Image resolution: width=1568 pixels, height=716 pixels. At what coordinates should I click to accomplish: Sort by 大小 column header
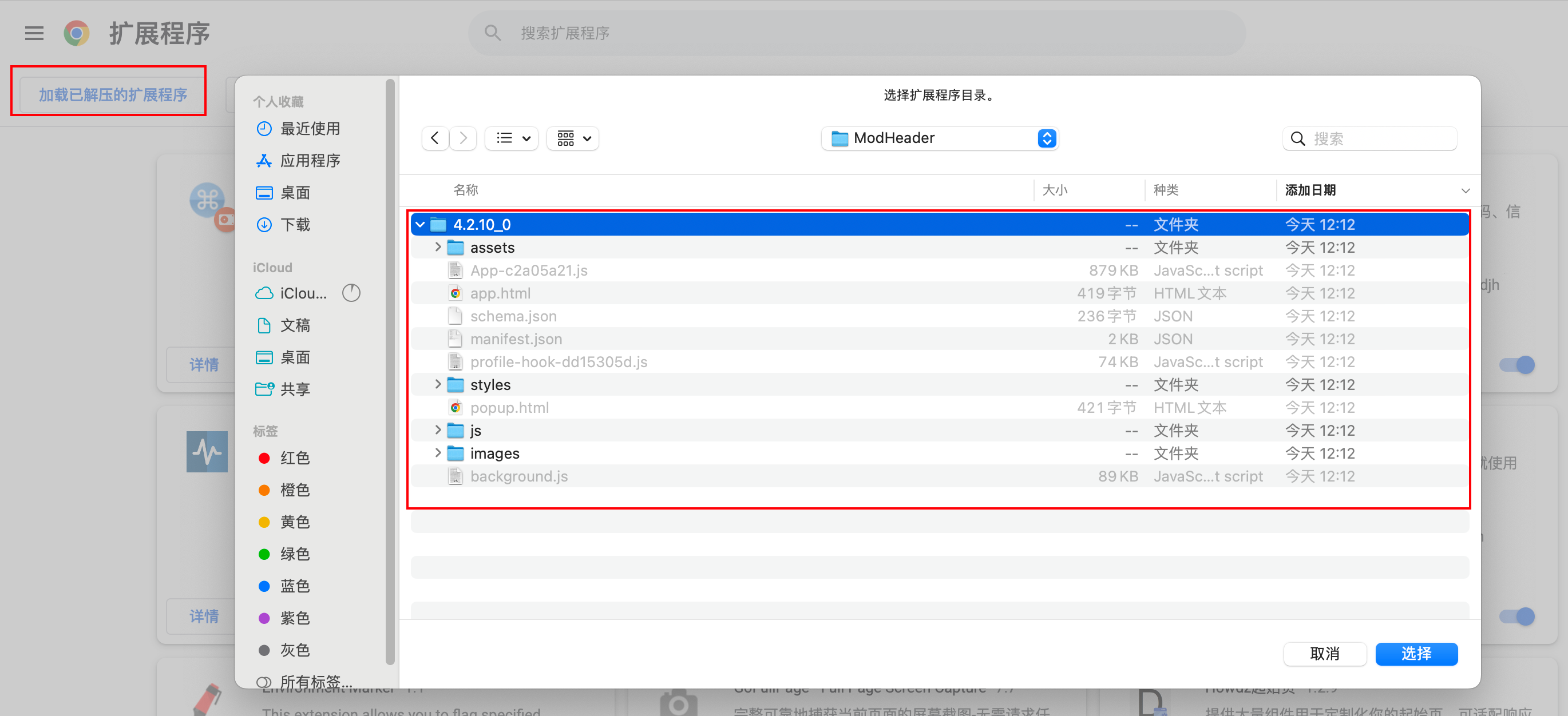click(1055, 190)
